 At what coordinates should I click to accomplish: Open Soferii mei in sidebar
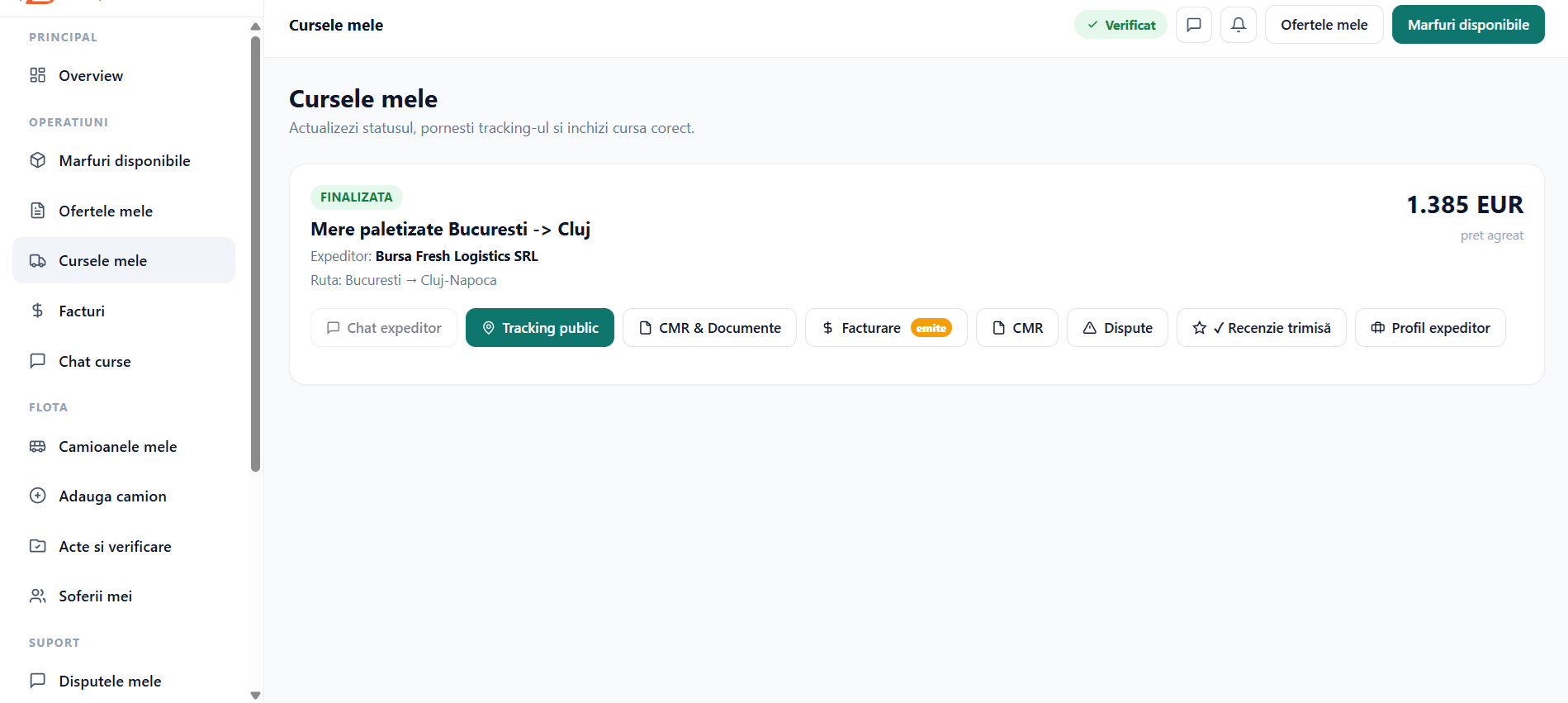[x=124, y=596]
